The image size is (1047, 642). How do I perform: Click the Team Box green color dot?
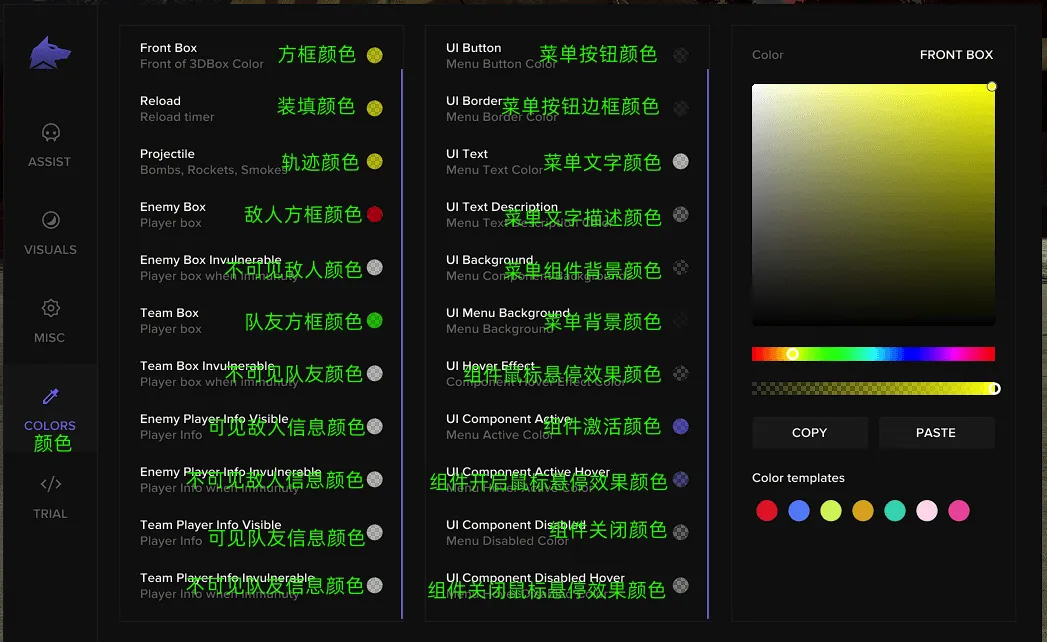click(375, 321)
